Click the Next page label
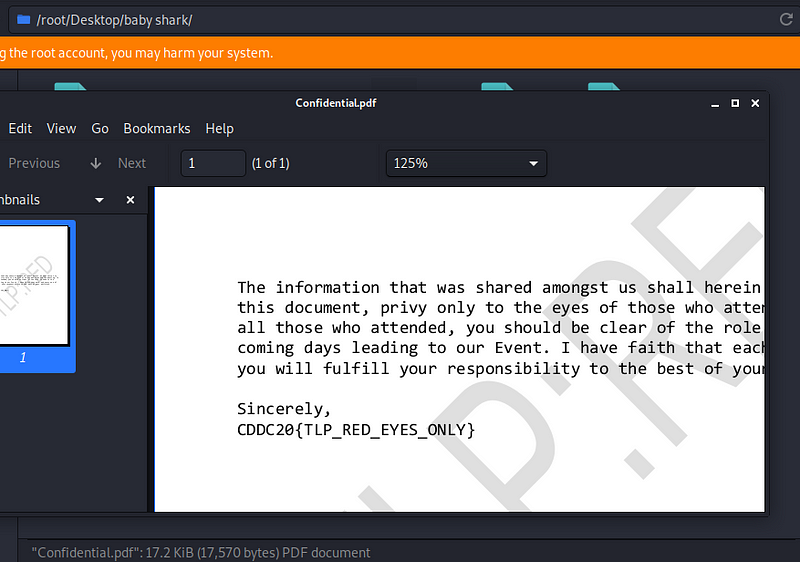Screen dimensions: 800x562 coord(132,163)
